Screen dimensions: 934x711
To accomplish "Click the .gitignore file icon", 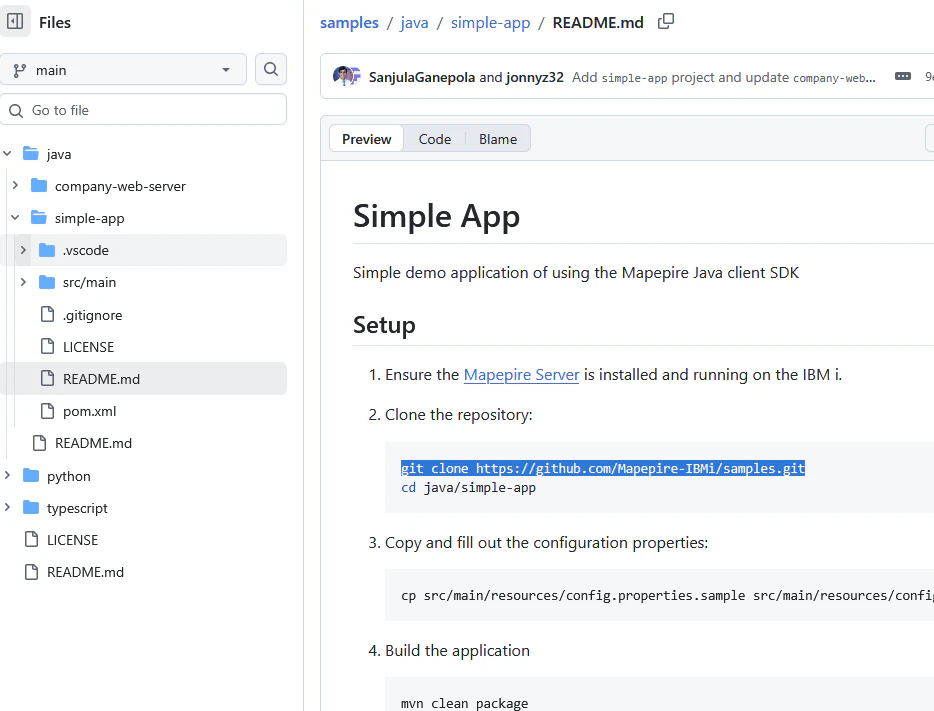I will pos(47,314).
